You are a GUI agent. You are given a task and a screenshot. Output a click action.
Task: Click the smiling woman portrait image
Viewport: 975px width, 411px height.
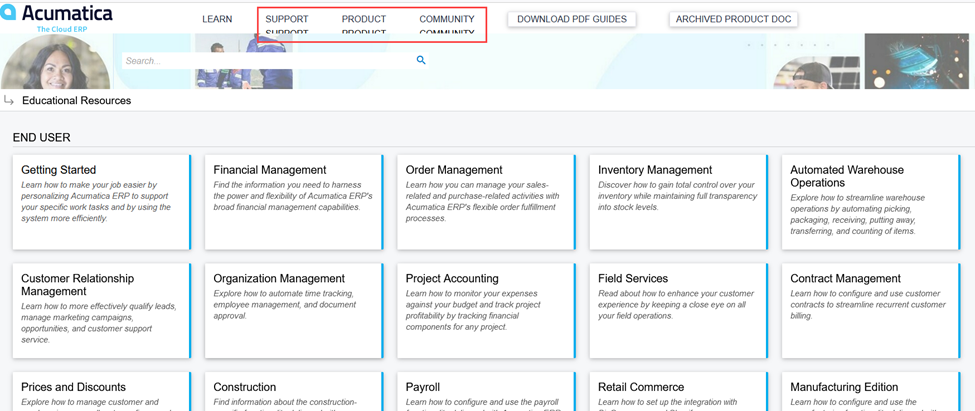(56, 62)
